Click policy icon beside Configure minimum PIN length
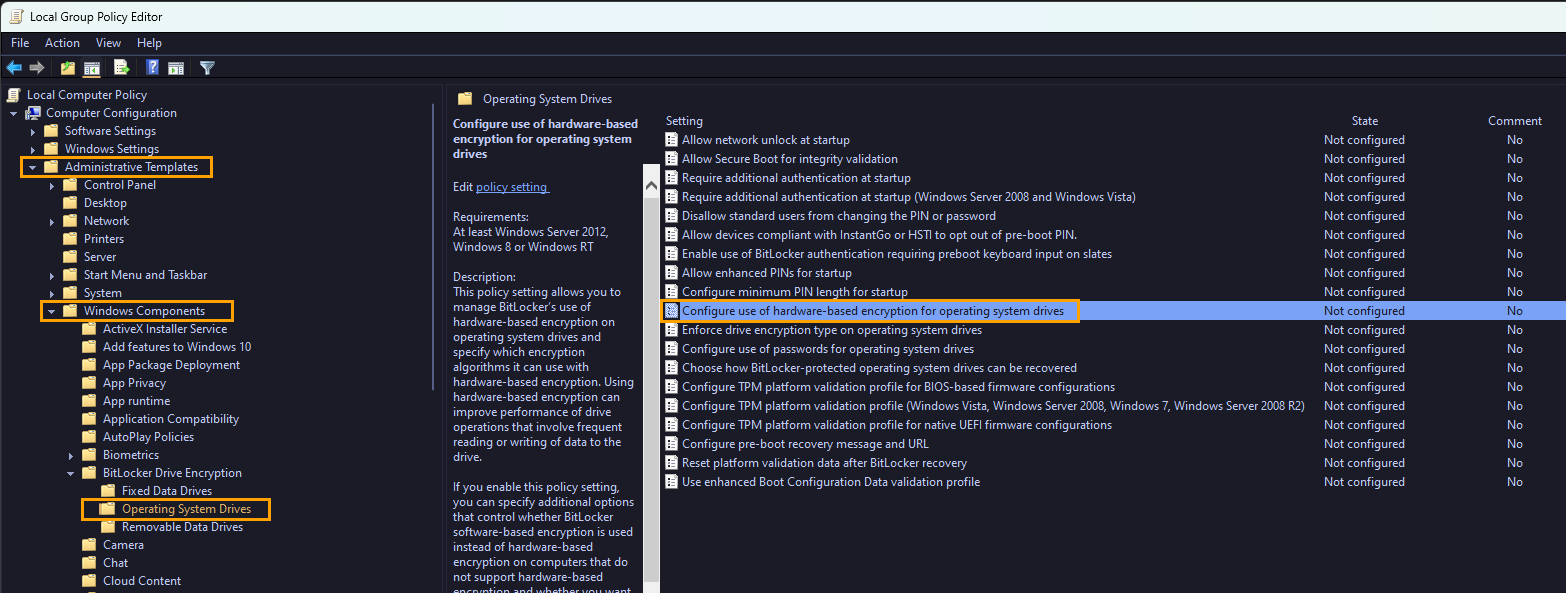Image resolution: width=1566 pixels, height=593 pixels. tap(672, 292)
